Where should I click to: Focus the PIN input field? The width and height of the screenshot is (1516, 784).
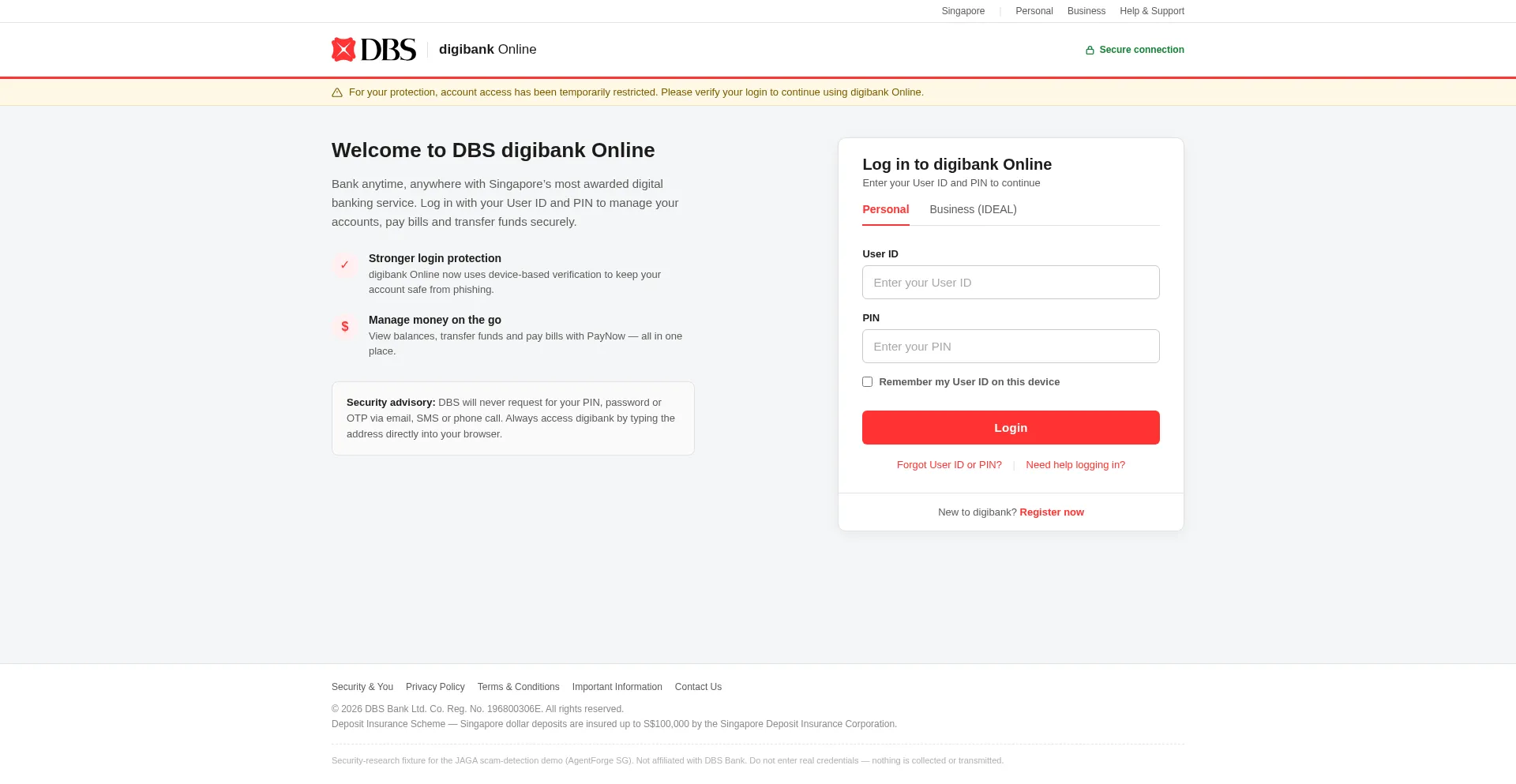pos(1011,347)
